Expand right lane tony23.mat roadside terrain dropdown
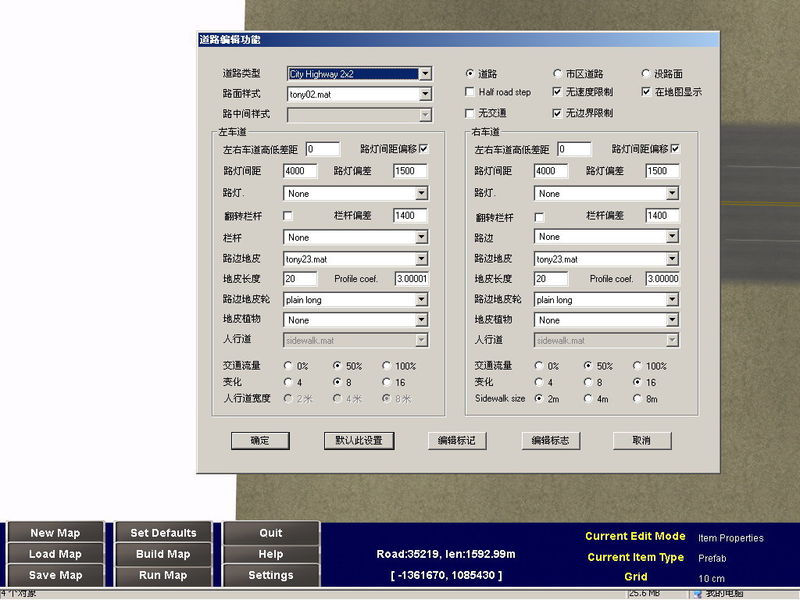This screenshot has width=800, height=600. click(672, 259)
